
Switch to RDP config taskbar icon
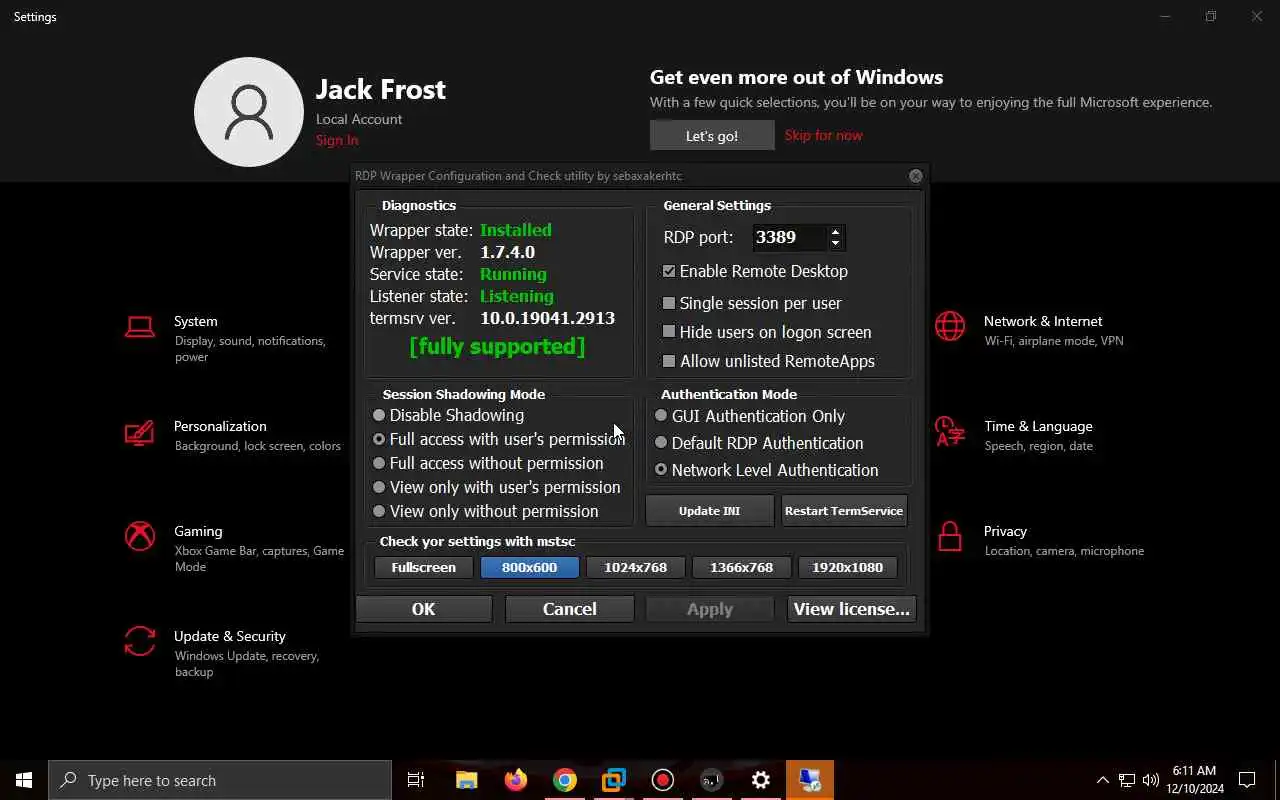[x=810, y=780]
